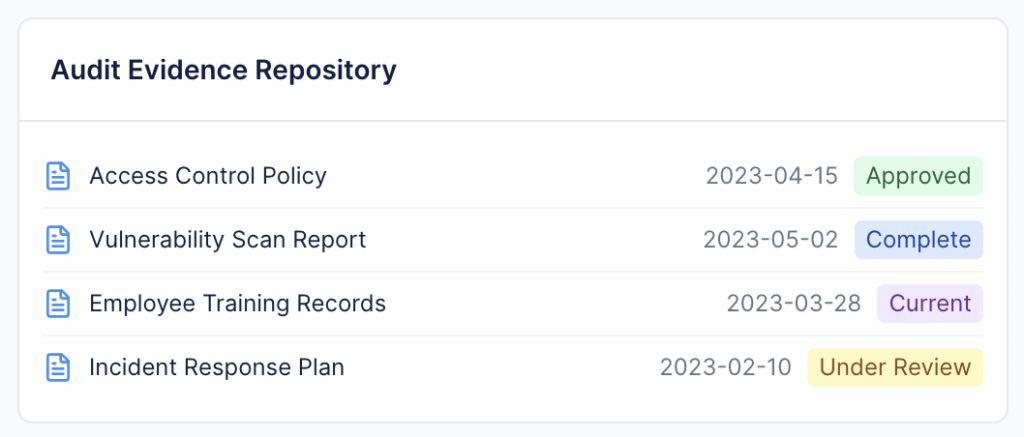
Task: Click the purple Current status badge
Action: click(x=930, y=303)
